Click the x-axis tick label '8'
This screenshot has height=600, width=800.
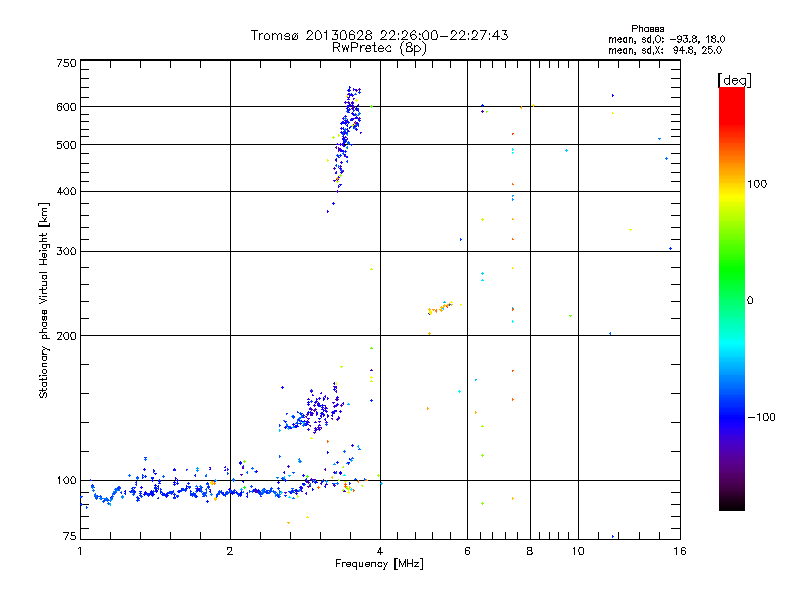click(530, 551)
